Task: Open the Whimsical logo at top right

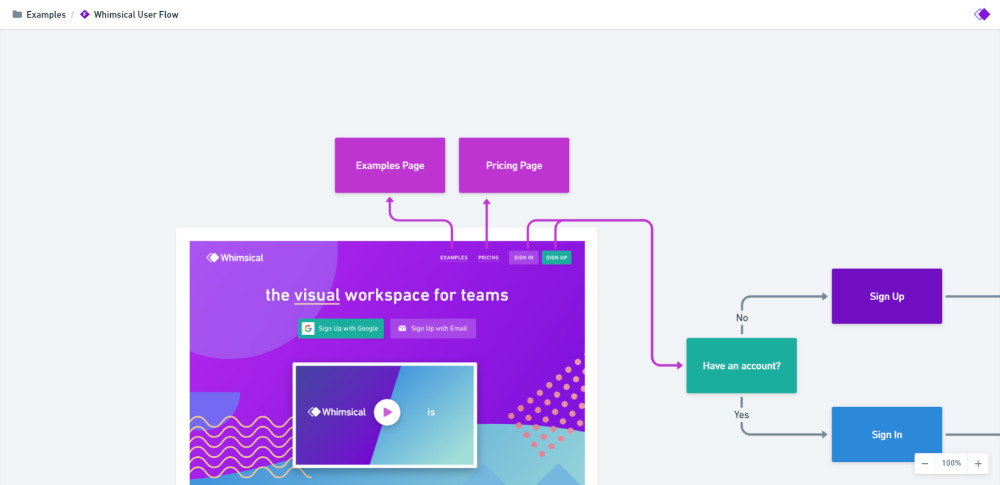Action: [982, 14]
